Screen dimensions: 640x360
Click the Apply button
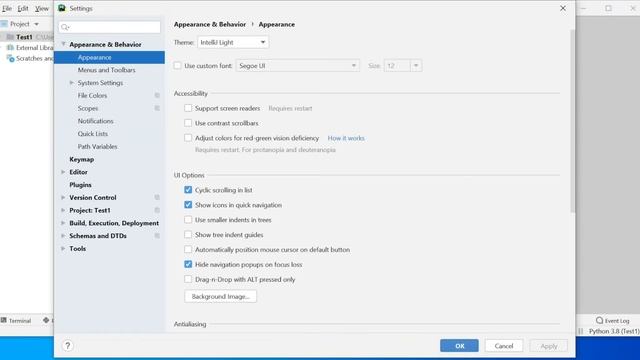pos(549,346)
